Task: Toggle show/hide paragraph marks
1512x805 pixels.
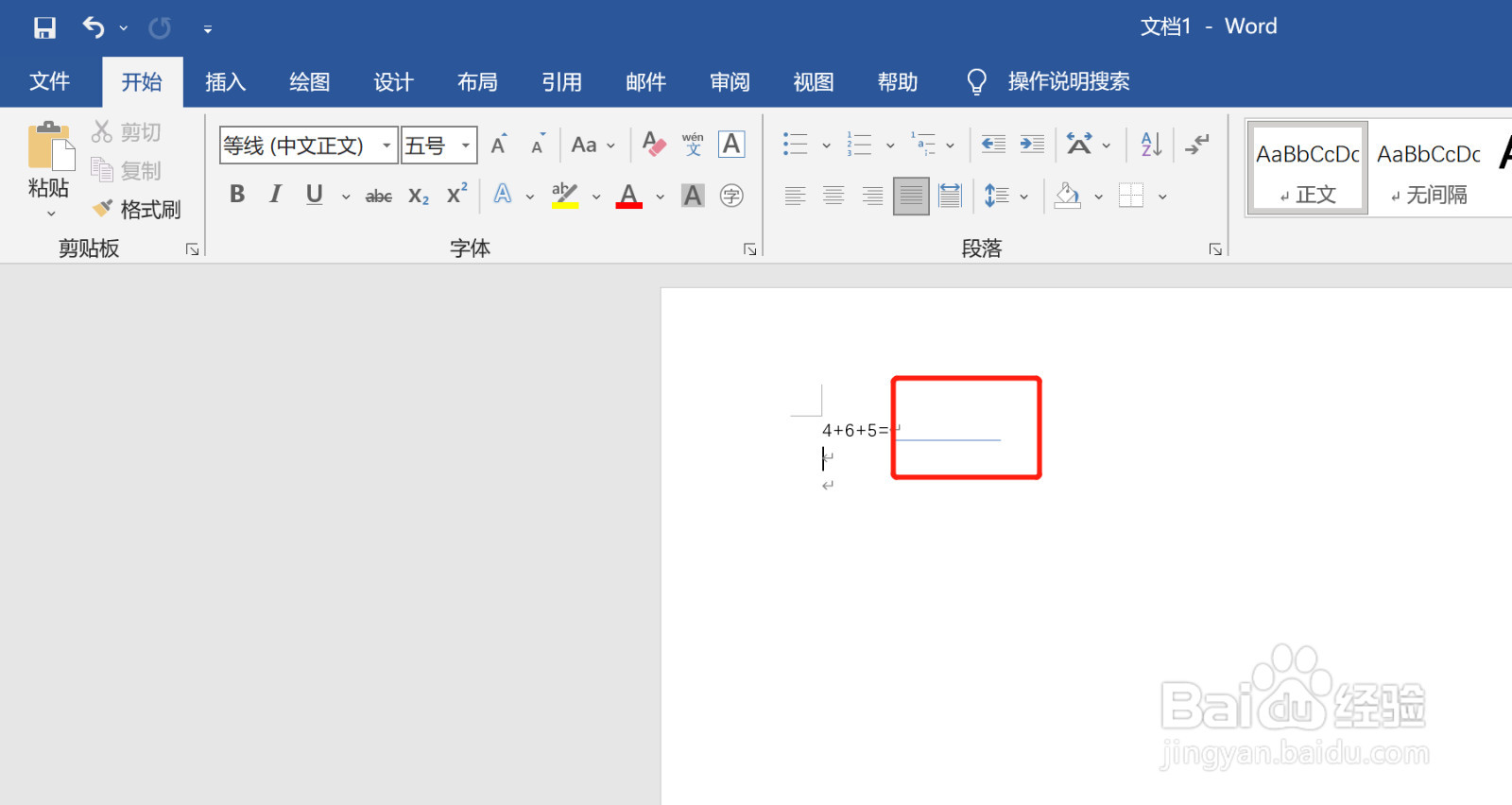Action: click(x=1197, y=145)
